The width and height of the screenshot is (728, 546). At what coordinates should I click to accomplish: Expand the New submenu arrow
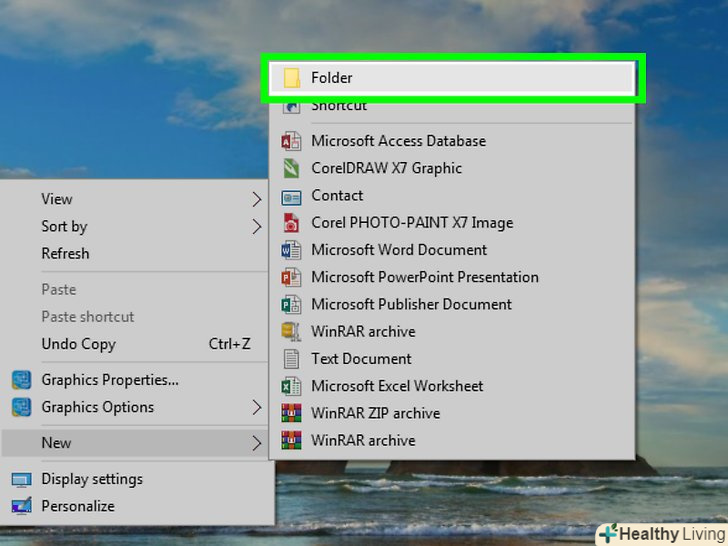(x=257, y=443)
